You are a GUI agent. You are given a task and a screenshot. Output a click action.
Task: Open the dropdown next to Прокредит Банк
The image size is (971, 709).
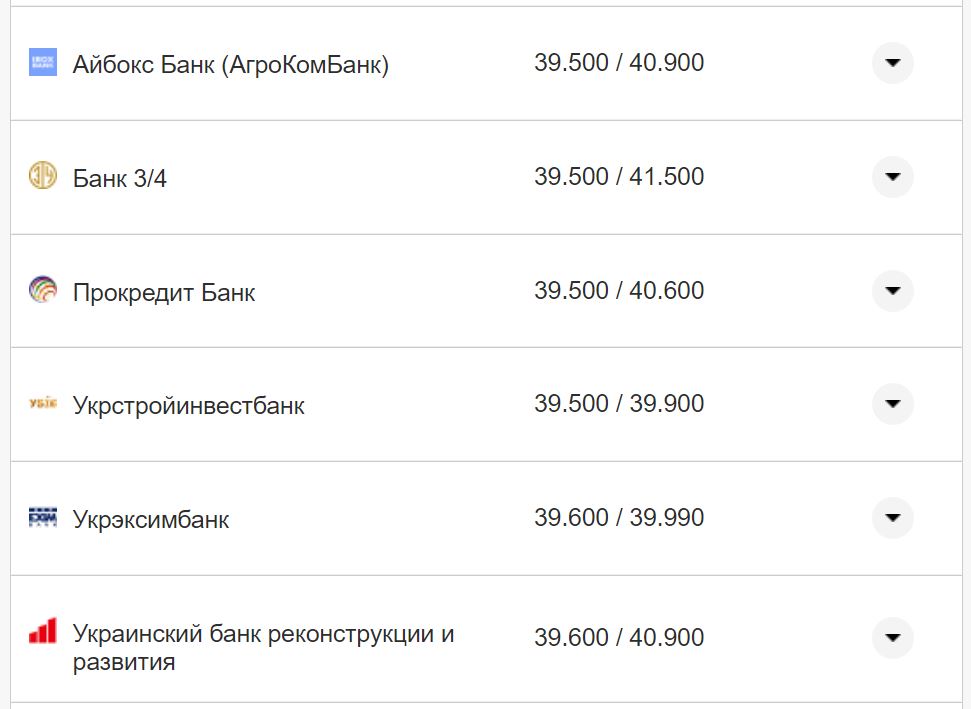[x=891, y=291]
